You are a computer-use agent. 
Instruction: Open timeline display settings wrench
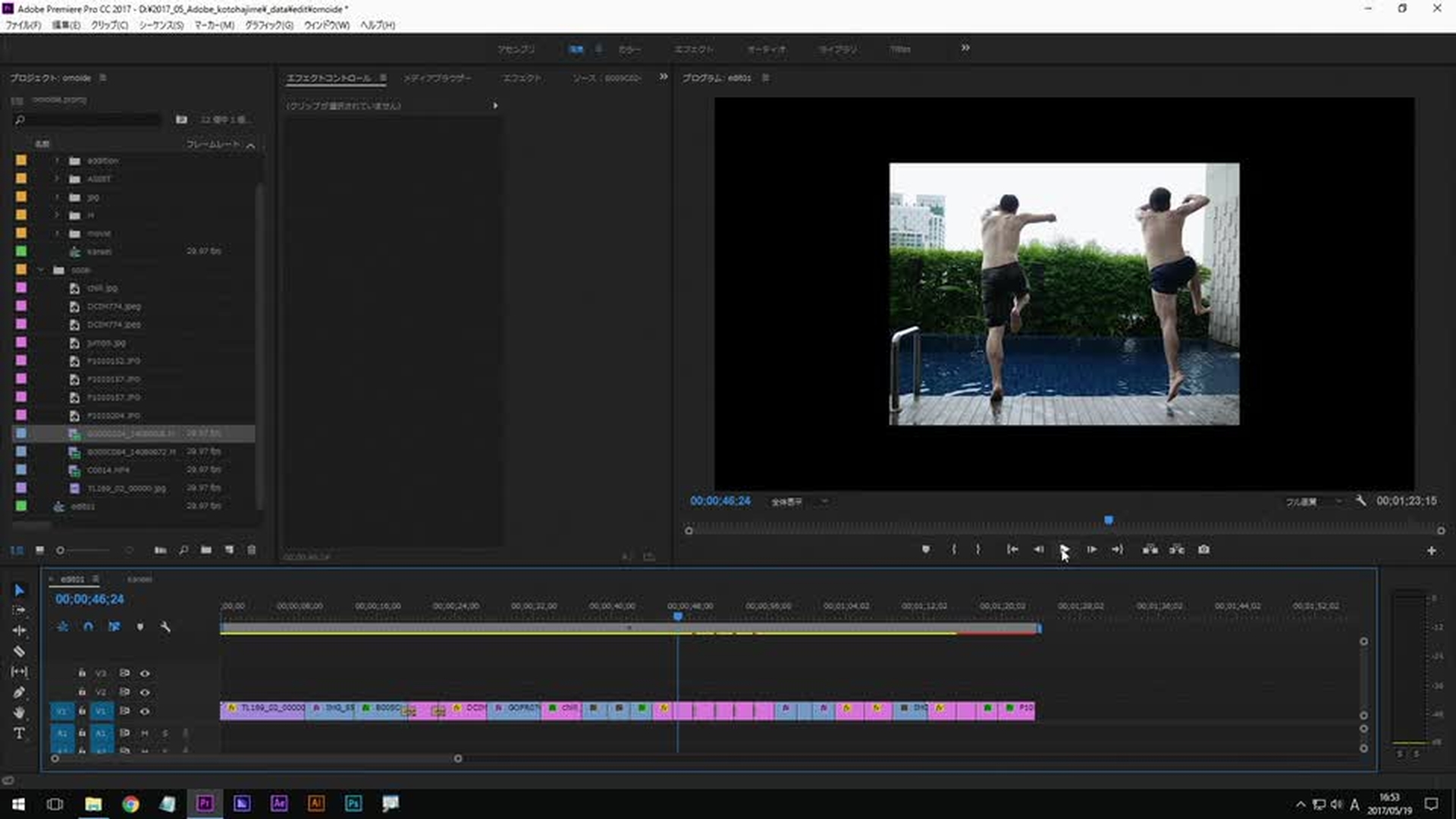[x=165, y=627]
